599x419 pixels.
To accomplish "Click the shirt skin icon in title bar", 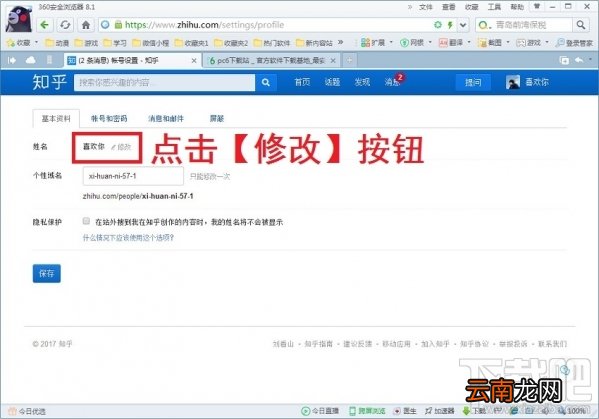I will (x=536, y=6).
